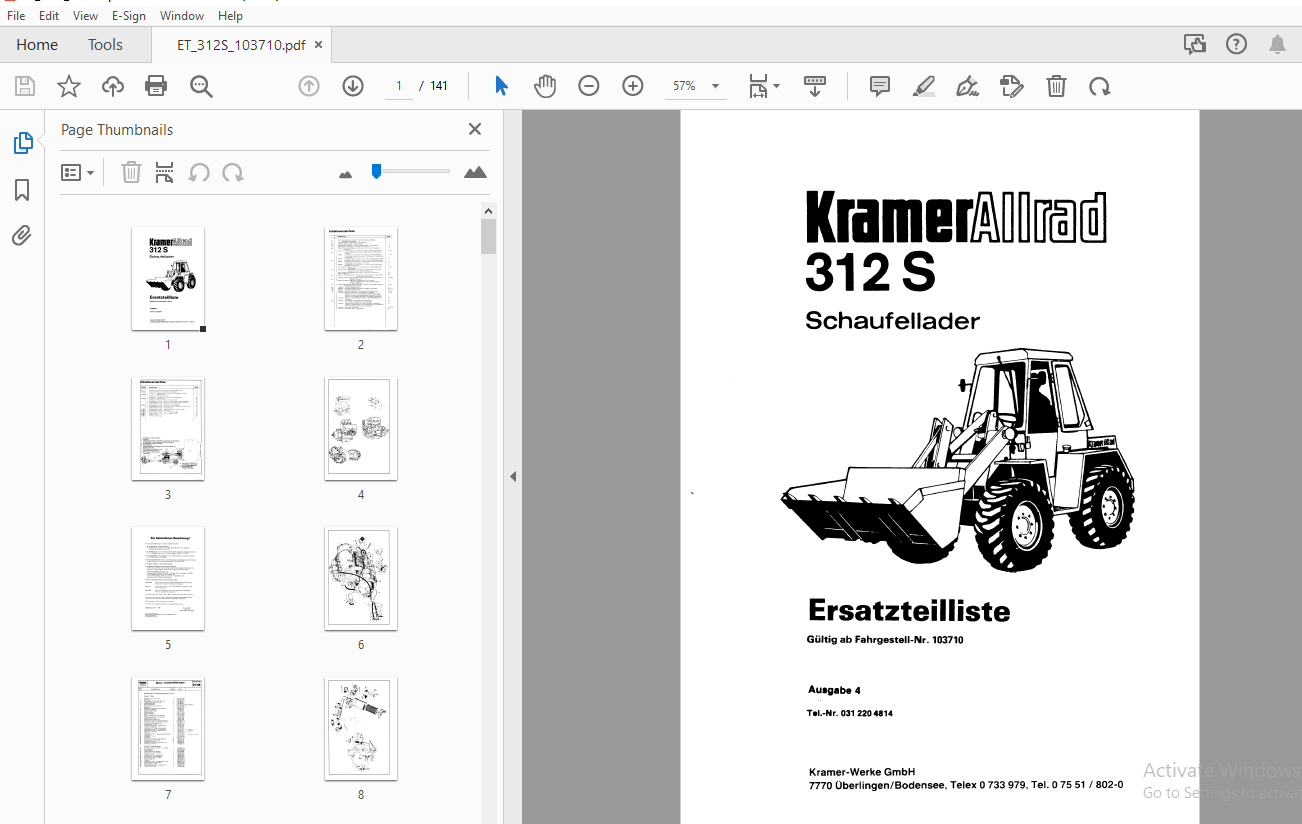This screenshot has width=1302, height=824.
Task: Open the Help menu
Action: pos(230,16)
